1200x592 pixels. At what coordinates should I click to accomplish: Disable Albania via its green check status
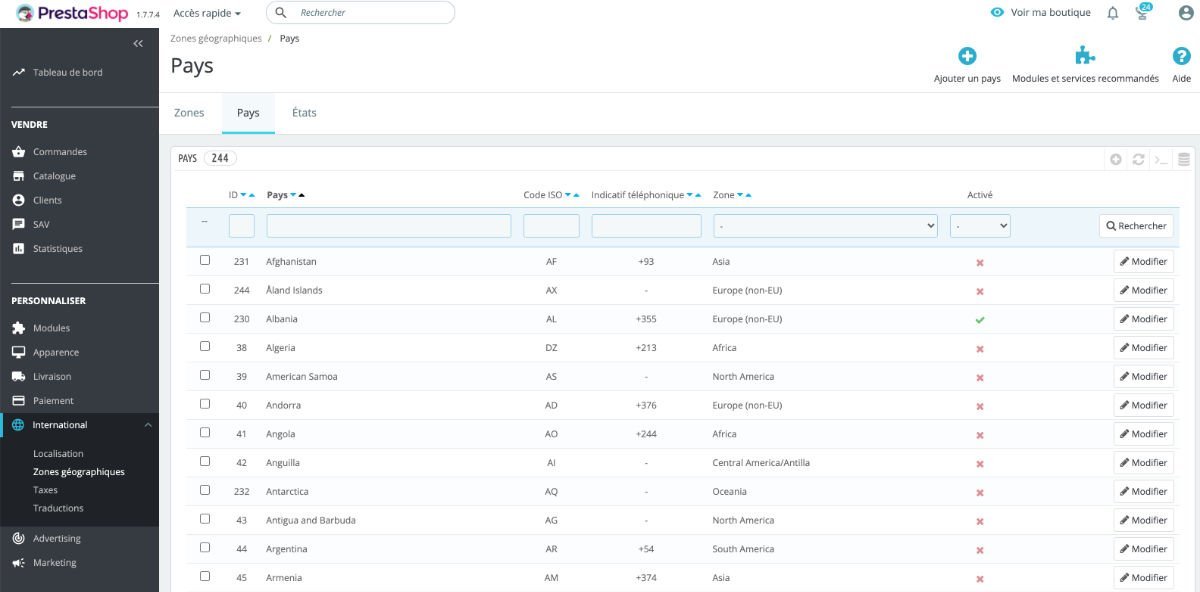pos(980,320)
